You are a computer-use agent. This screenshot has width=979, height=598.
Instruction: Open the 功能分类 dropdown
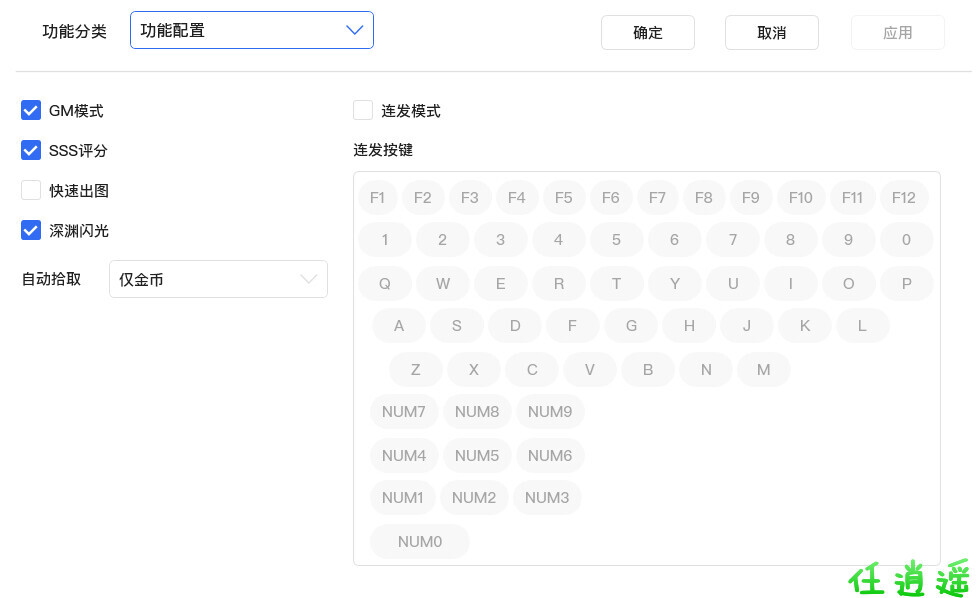(x=252, y=31)
